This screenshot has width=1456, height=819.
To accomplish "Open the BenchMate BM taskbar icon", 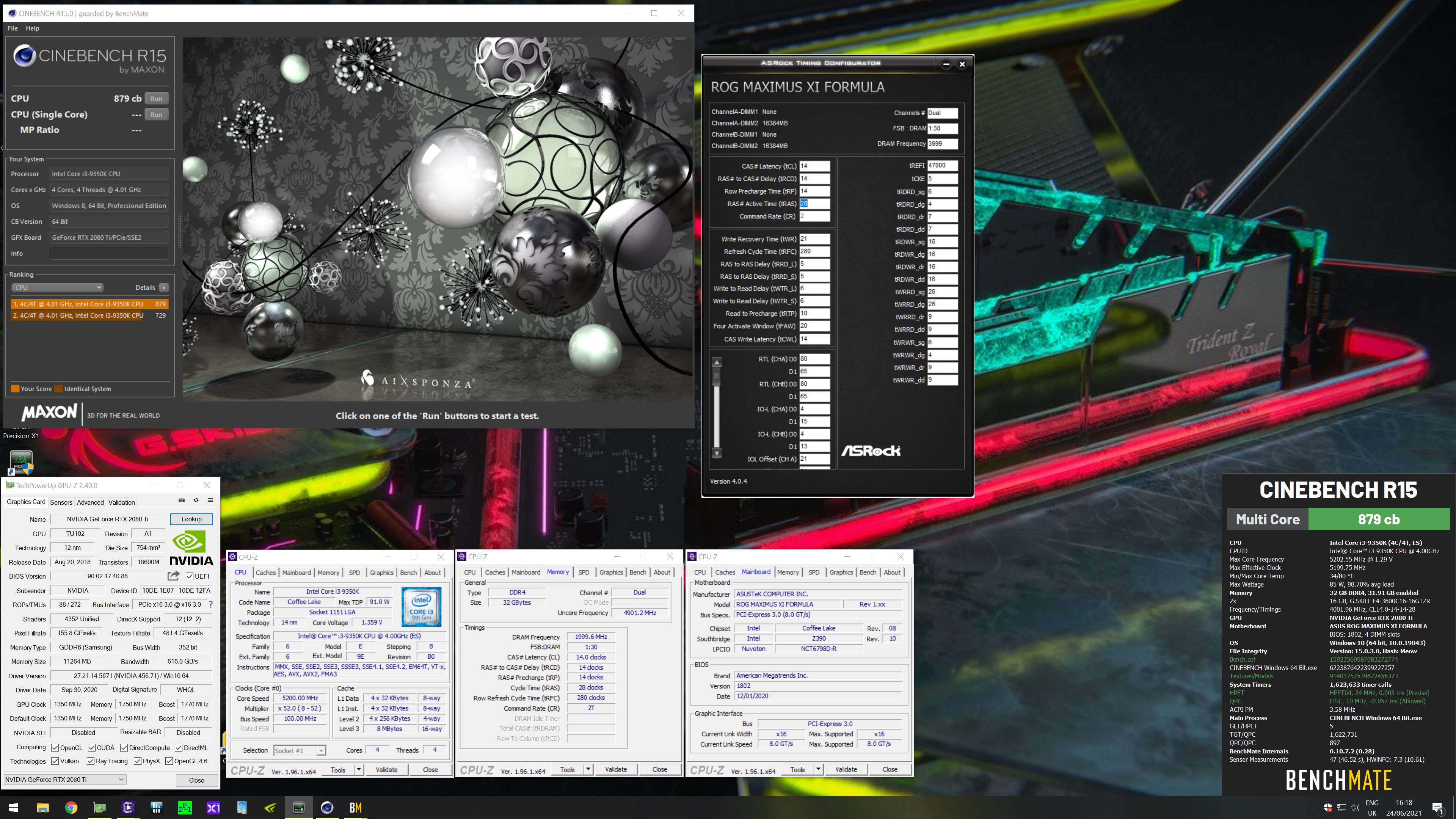I will [356, 808].
